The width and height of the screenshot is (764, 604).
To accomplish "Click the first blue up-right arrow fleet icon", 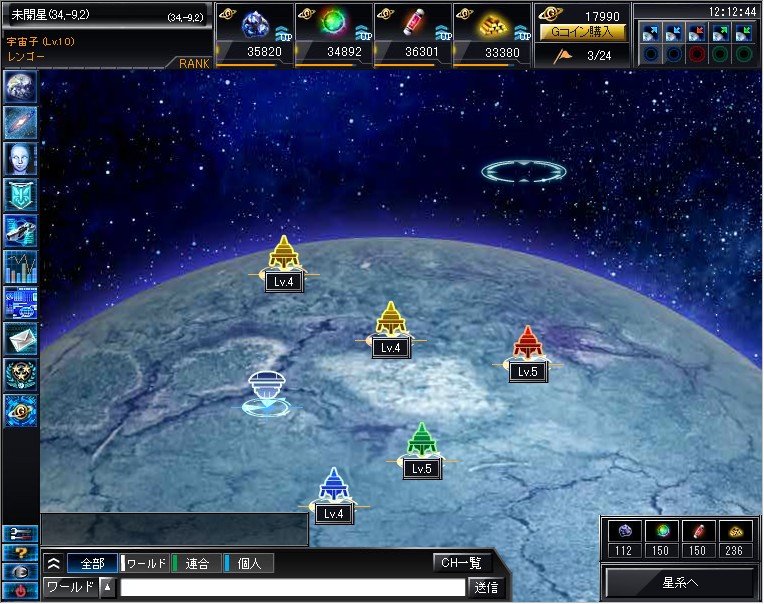I will pos(650,33).
